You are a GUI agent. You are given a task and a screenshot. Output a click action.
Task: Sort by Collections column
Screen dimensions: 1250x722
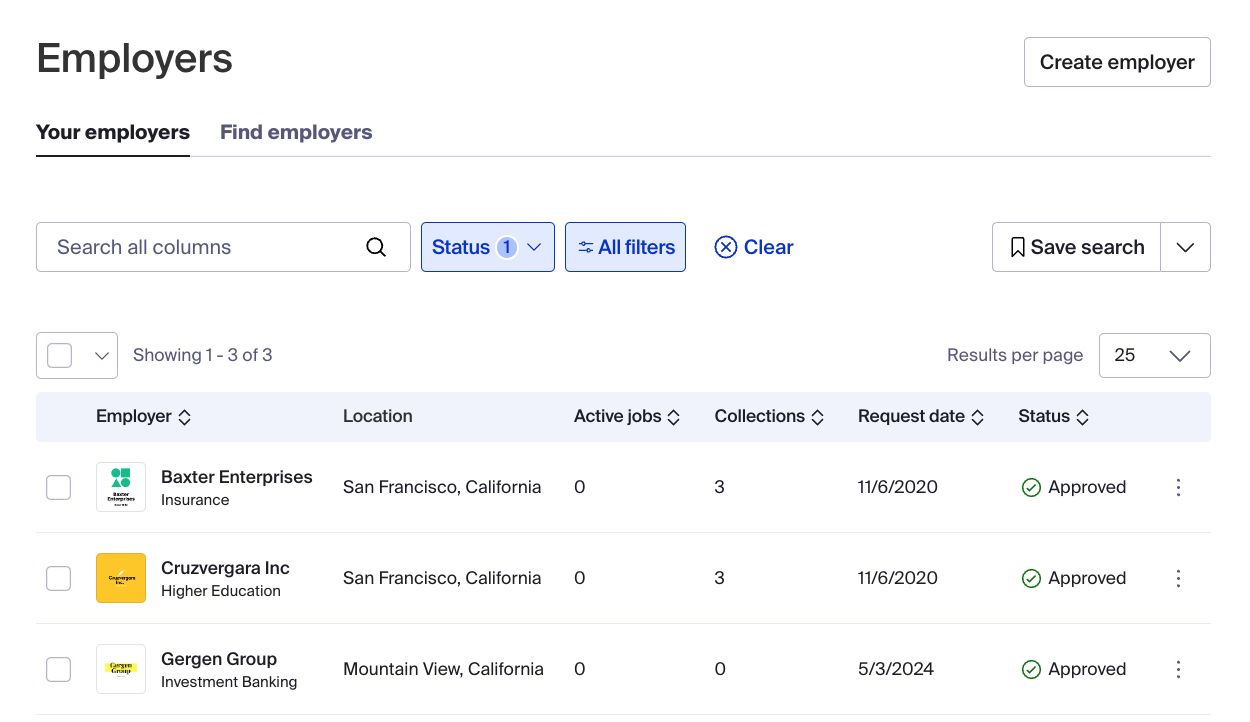(x=769, y=417)
